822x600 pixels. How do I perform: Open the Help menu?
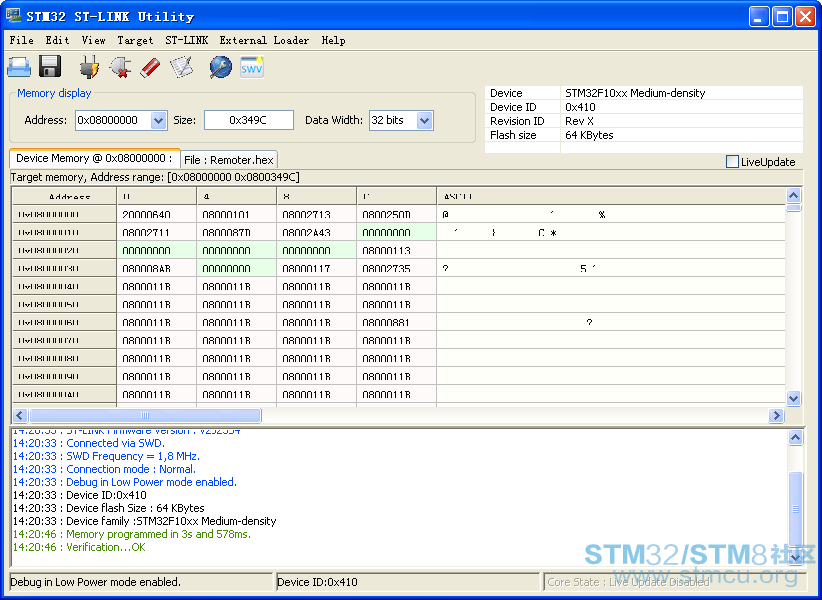[333, 40]
